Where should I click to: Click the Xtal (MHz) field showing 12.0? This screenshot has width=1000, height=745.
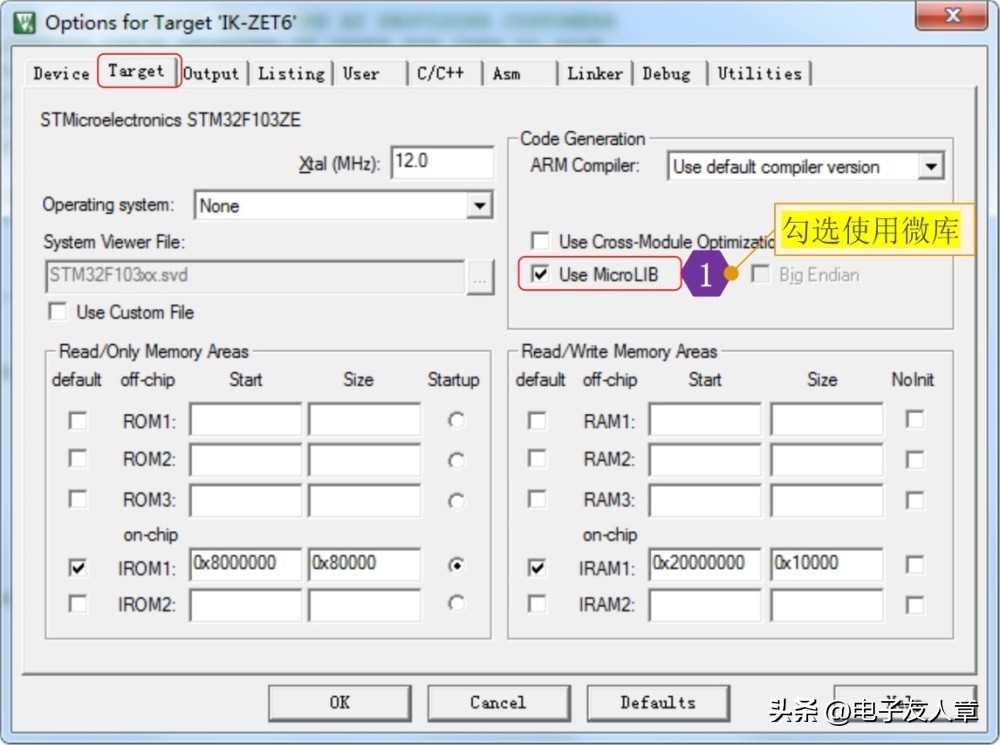[442, 162]
